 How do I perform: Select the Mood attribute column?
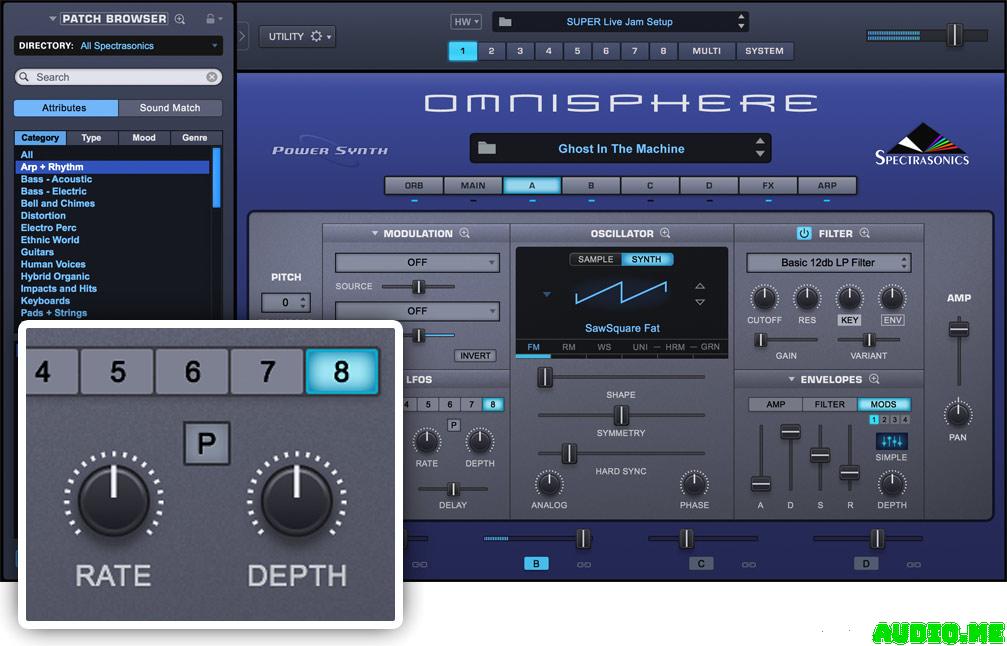pyautogui.click(x=144, y=138)
